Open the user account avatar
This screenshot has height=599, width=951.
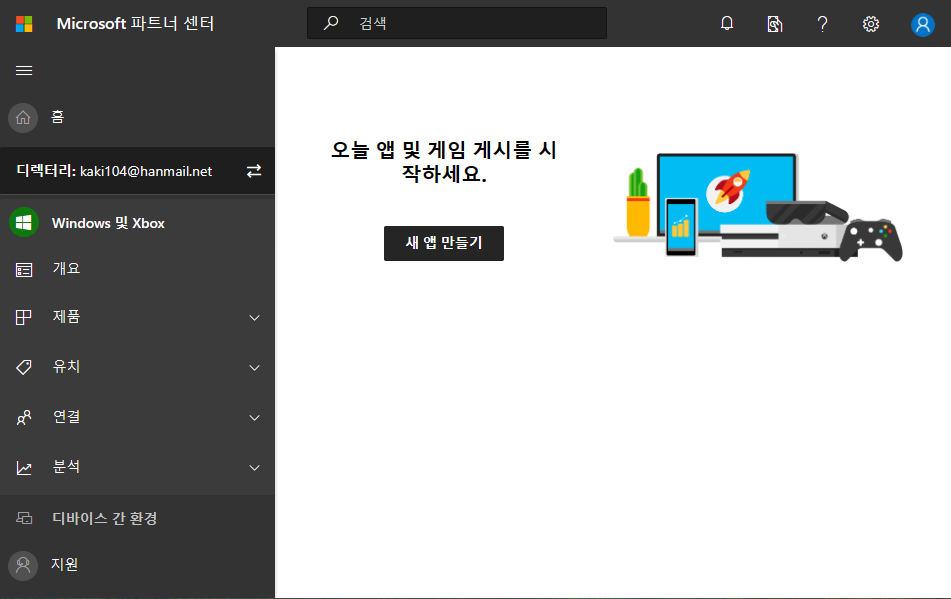tap(922, 24)
